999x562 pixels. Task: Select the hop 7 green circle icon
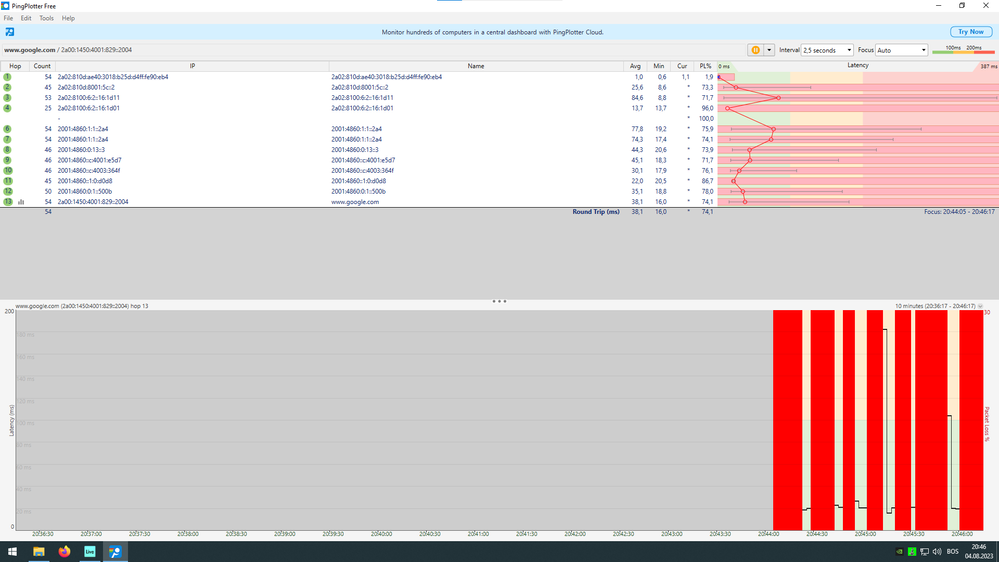pos(8,140)
